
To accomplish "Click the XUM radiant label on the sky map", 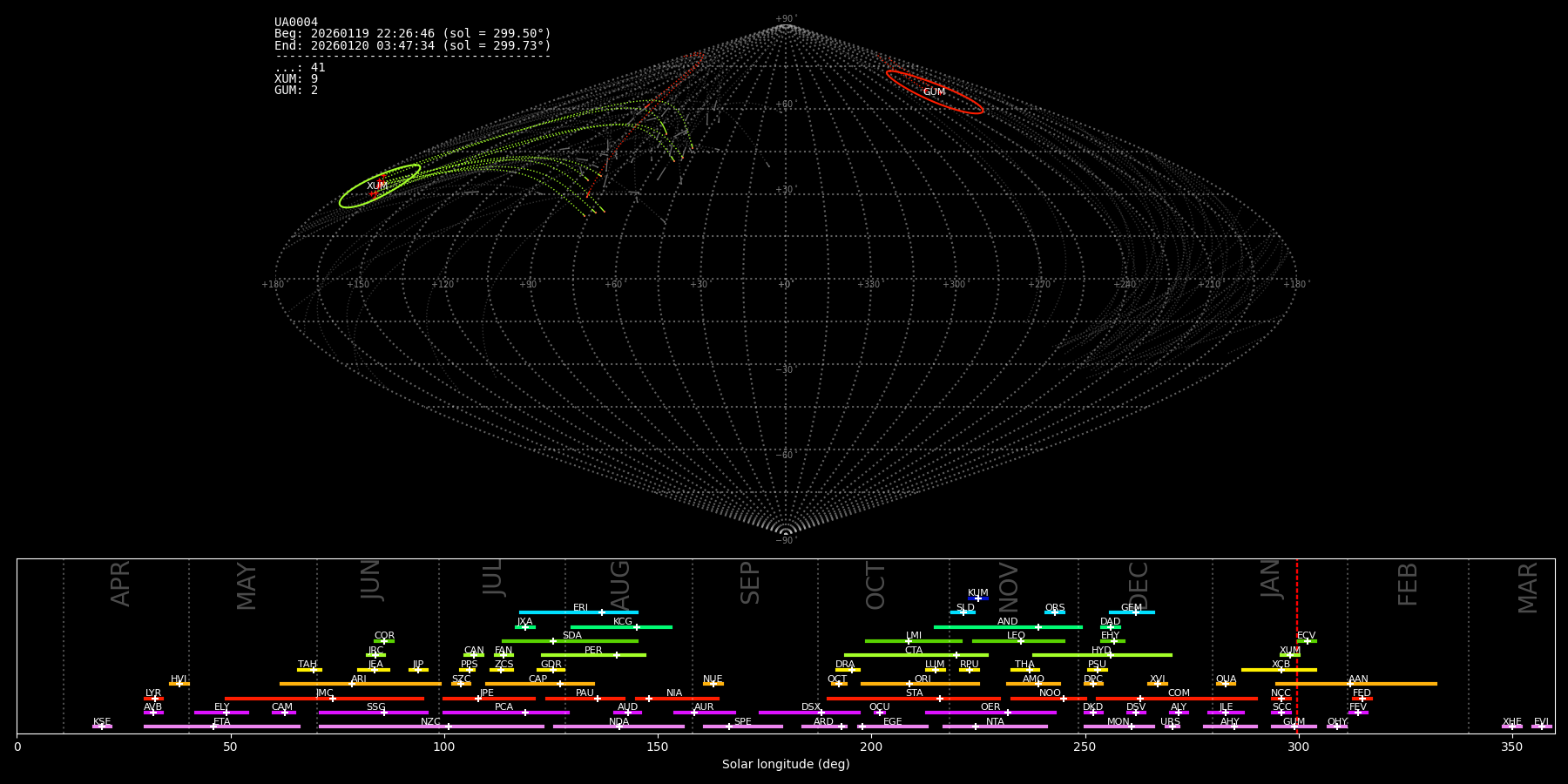I will pyautogui.click(x=377, y=186).
